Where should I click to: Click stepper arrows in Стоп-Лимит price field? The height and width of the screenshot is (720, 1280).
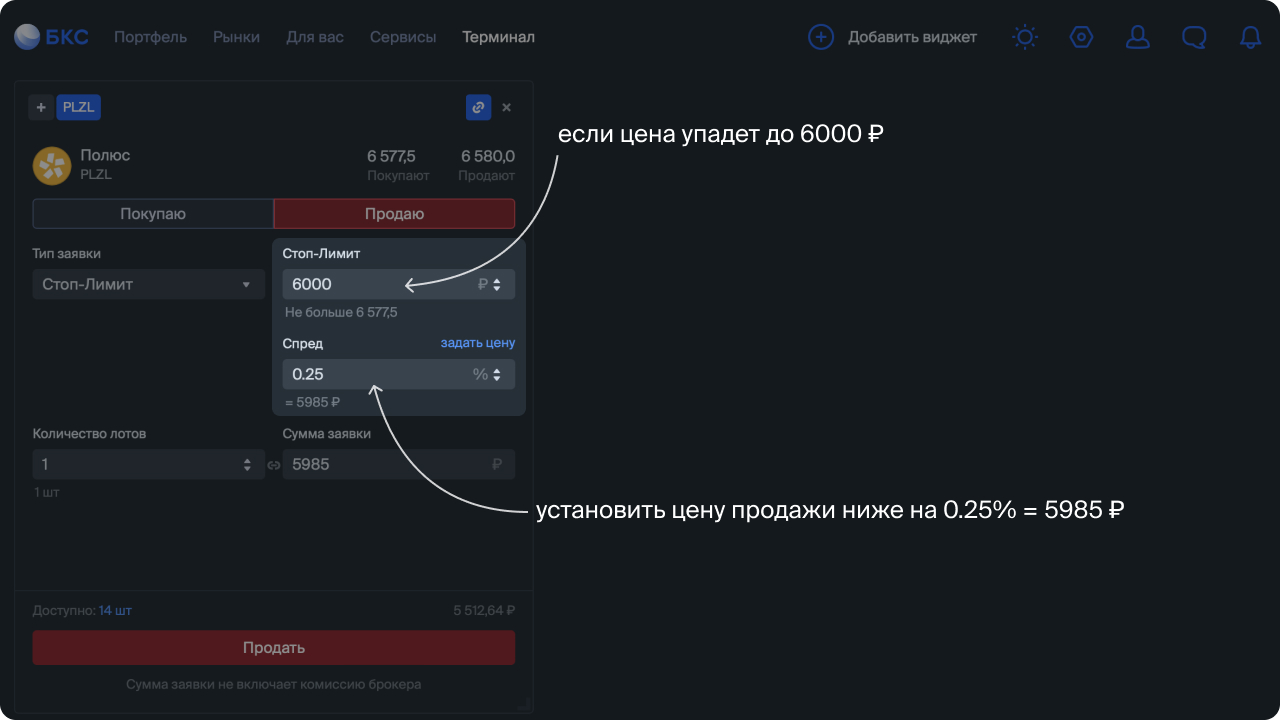497,285
